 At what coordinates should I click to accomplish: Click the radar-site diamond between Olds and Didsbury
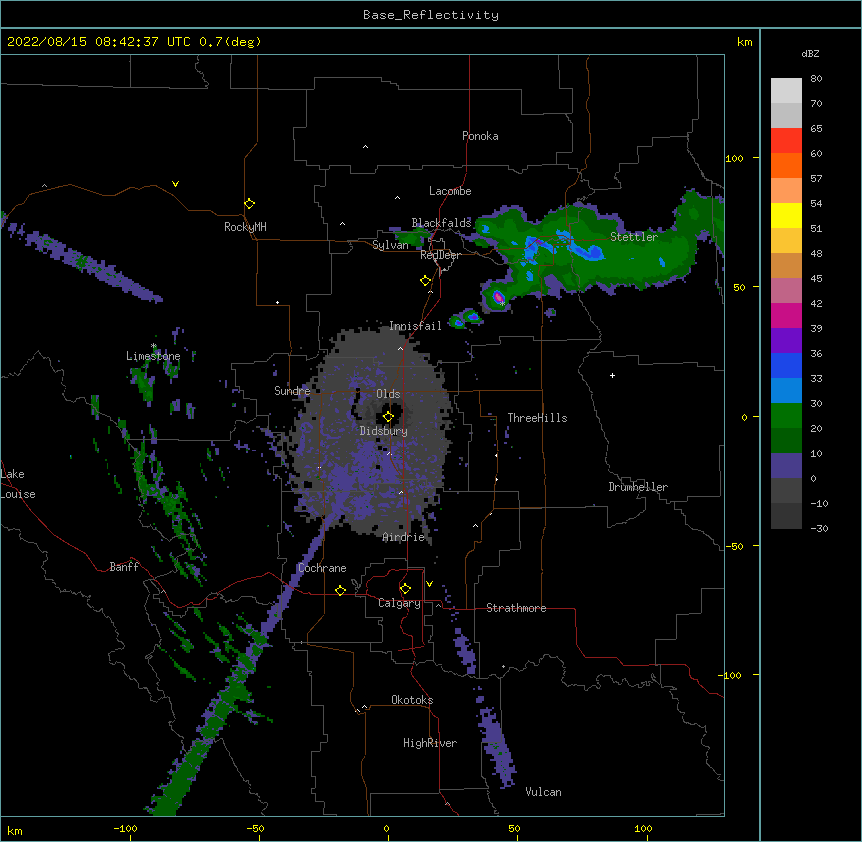pyautogui.click(x=388, y=417)
